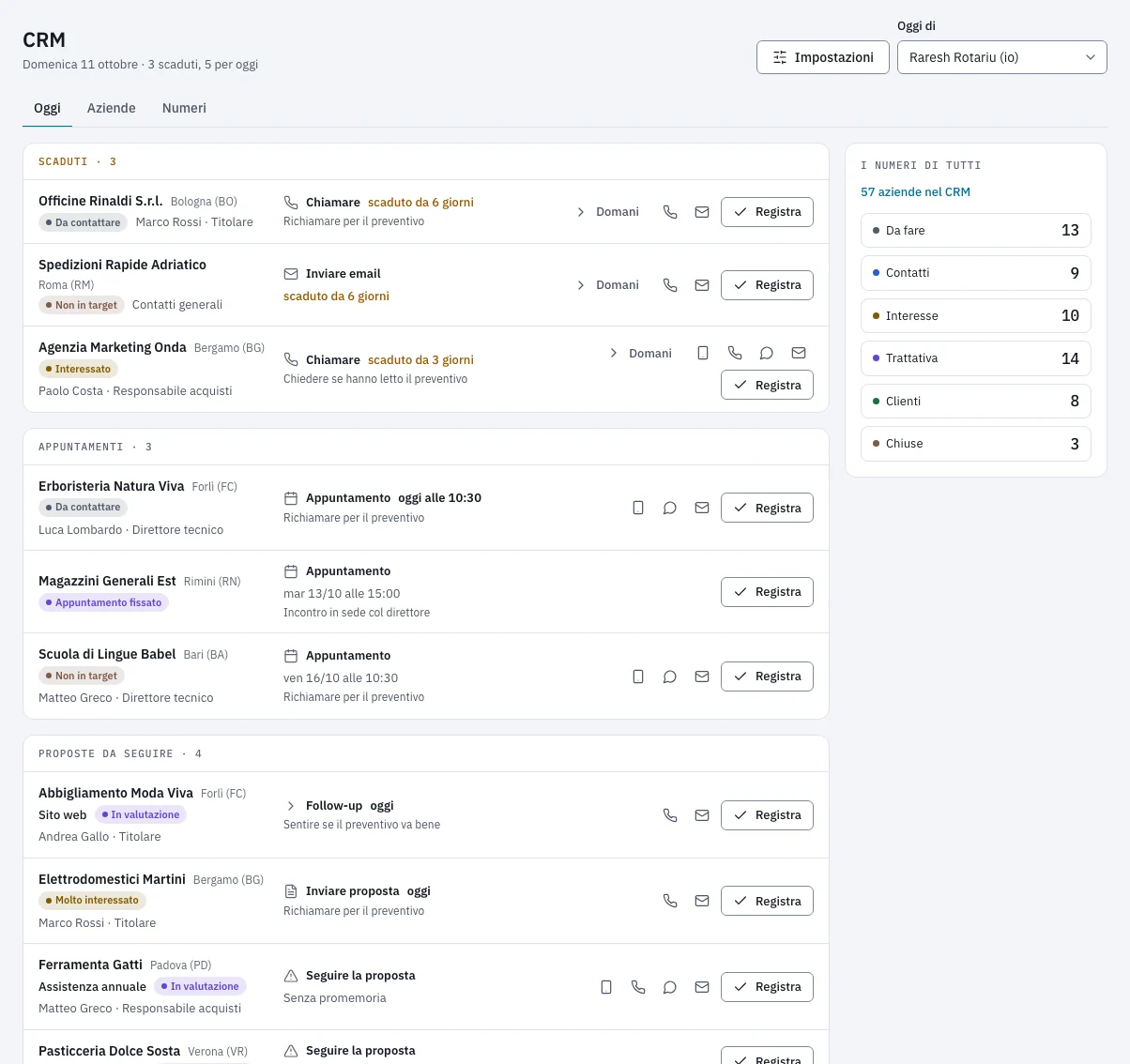
Task: Click Registra for Magazzini Generali Est
Action: [x=767, y=592]
